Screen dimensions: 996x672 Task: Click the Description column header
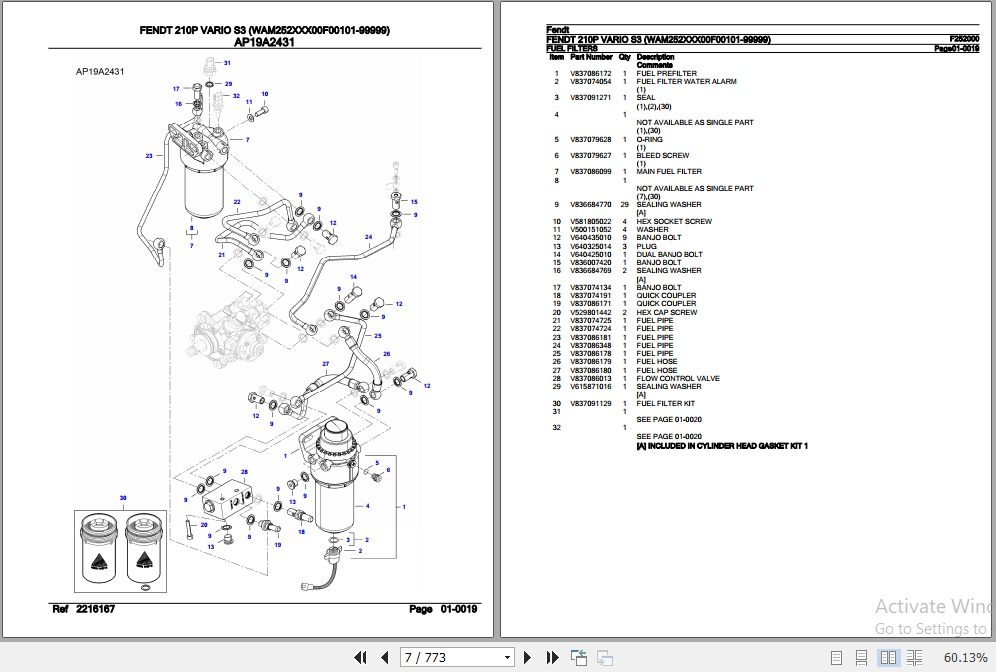coord(655,57)
